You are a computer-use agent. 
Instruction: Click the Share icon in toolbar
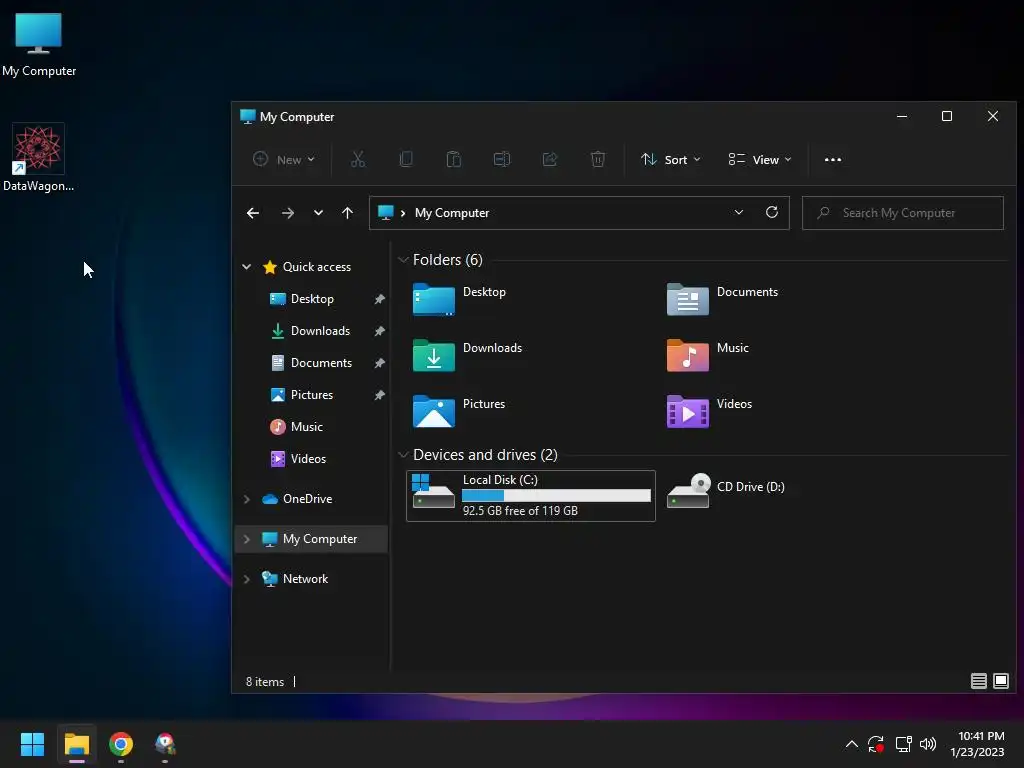coord(550,159)
